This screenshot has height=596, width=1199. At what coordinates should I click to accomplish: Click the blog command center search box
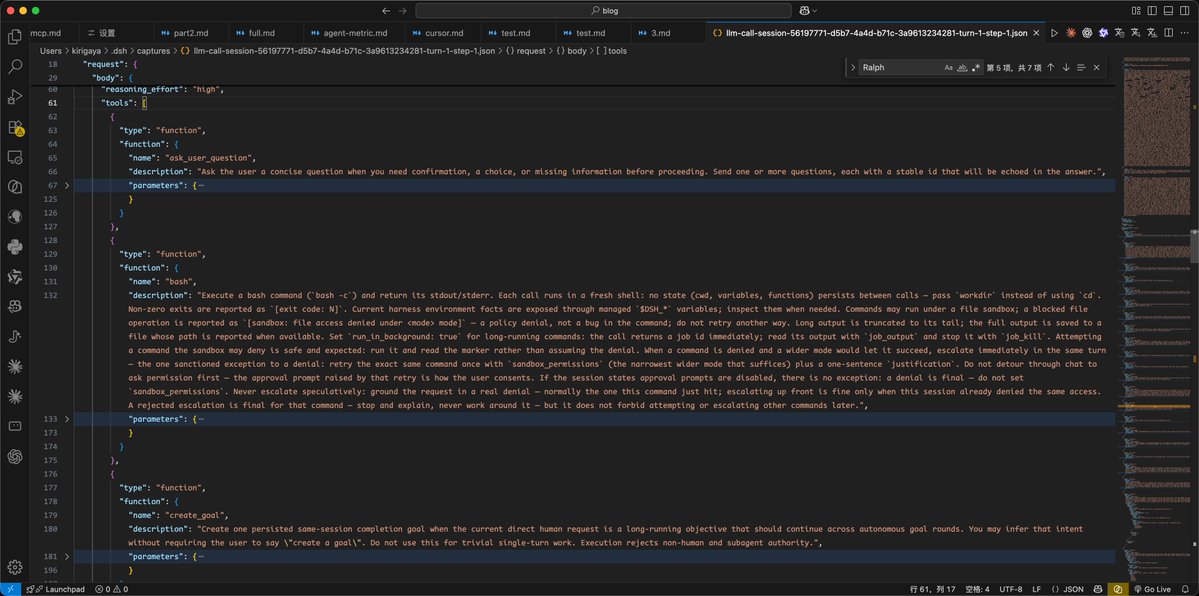(x=603, y=11)
